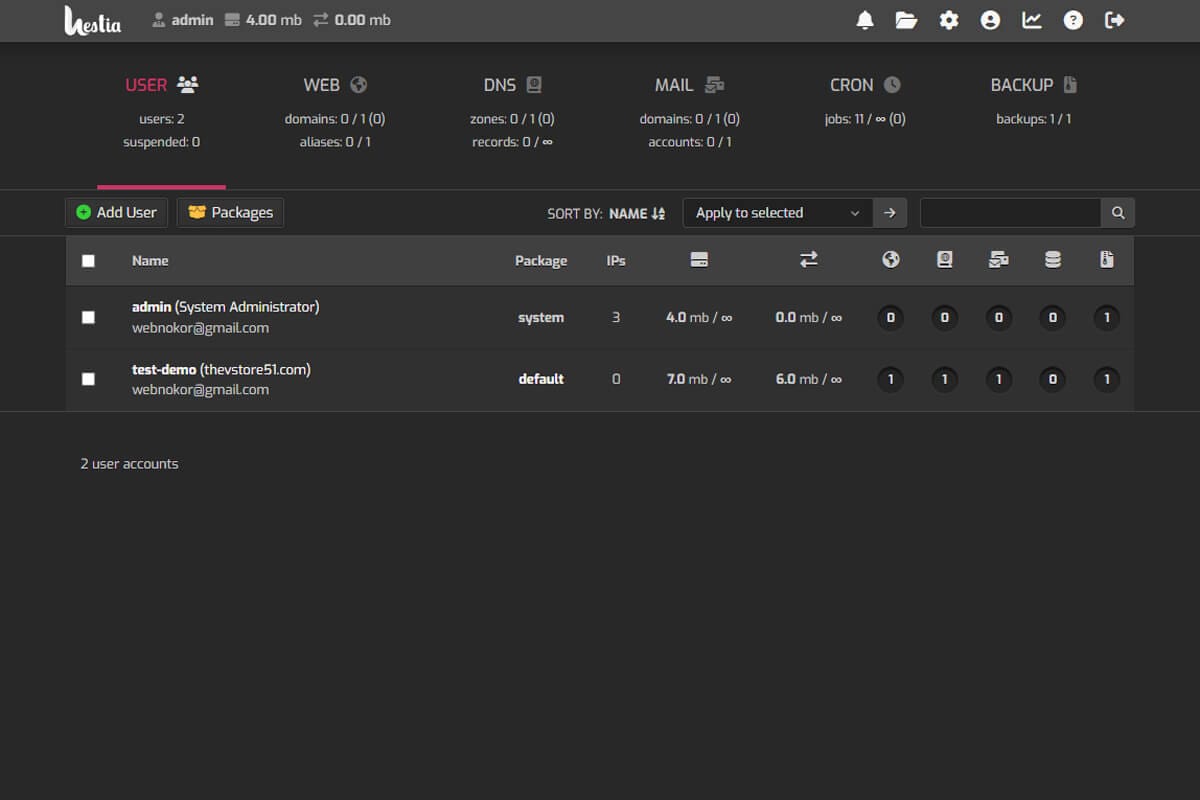Click the backups column header icon
The height and width of the screenshot is (800, 1200).
pos(1106,260)
